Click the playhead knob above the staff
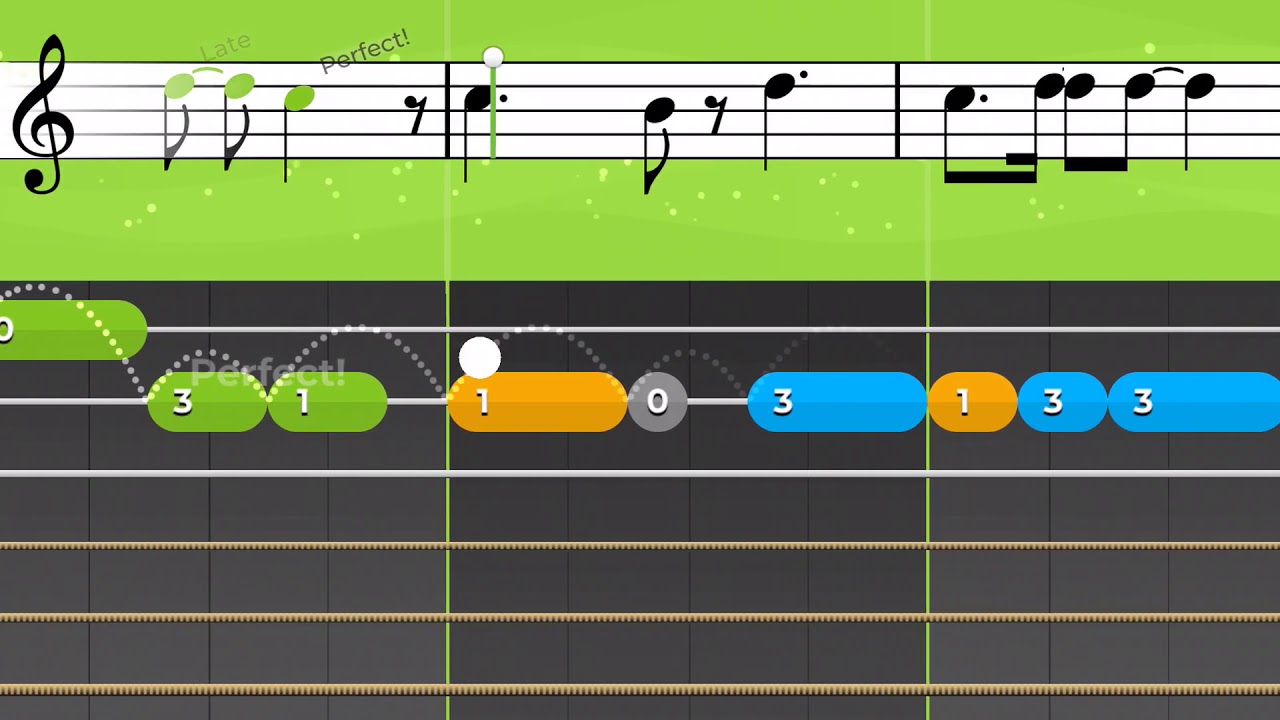 coord(492,56)
